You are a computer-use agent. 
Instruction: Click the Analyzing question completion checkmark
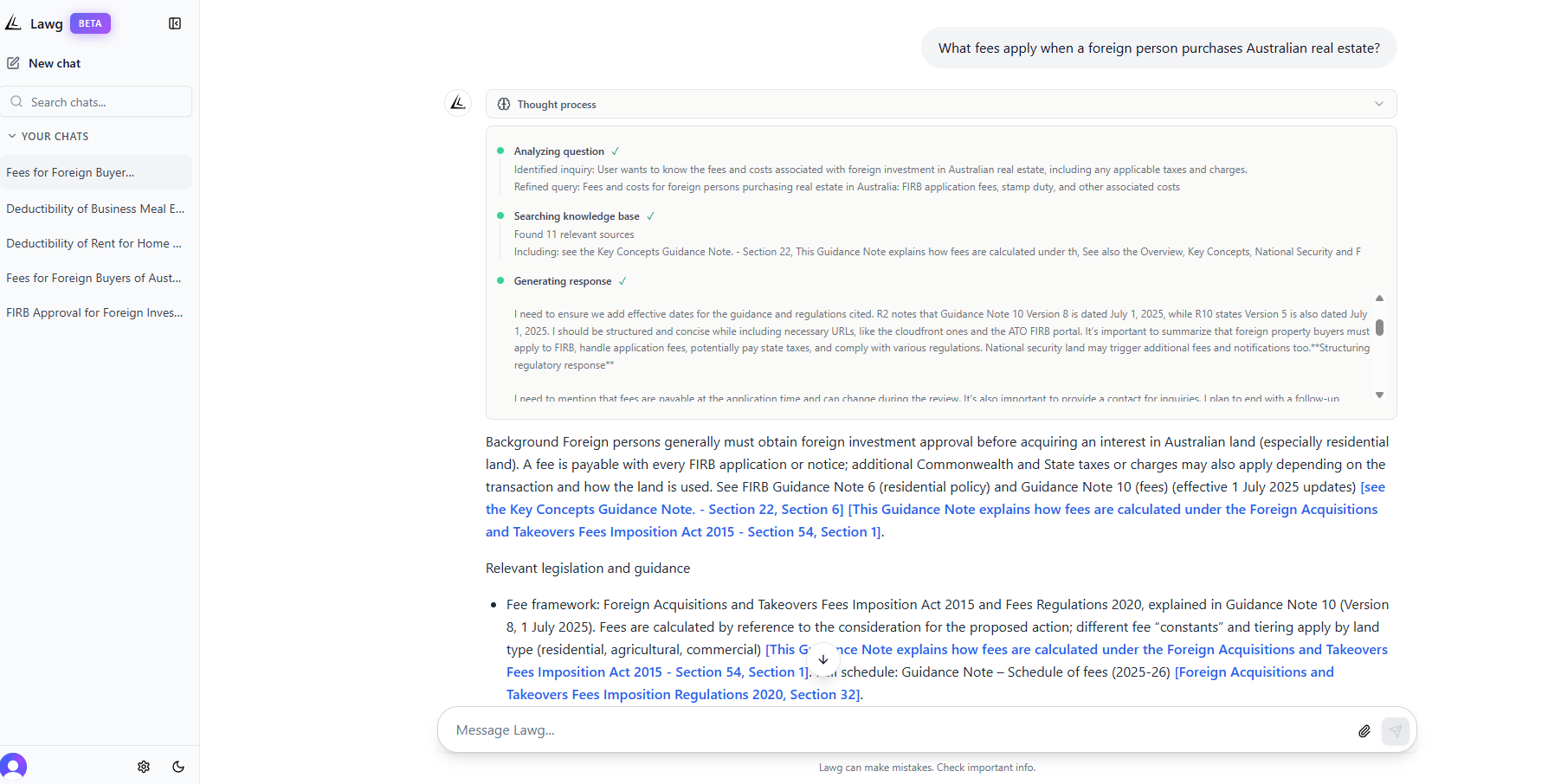point(615,150)
